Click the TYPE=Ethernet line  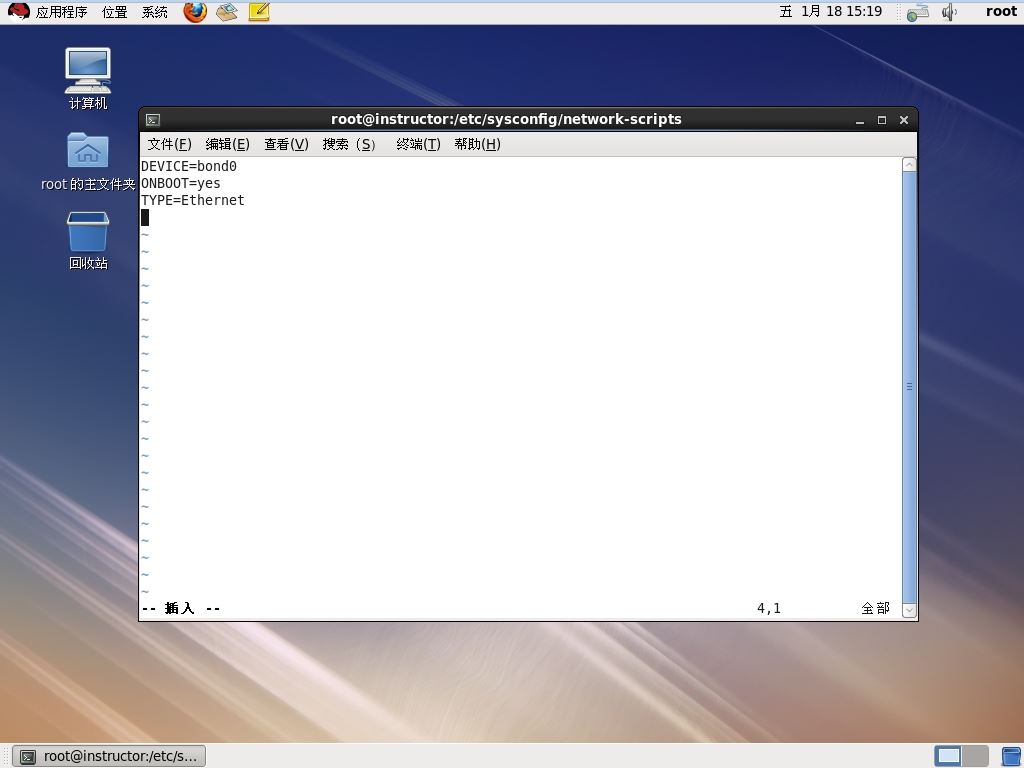pyautogui.click(x=193, y=200)
